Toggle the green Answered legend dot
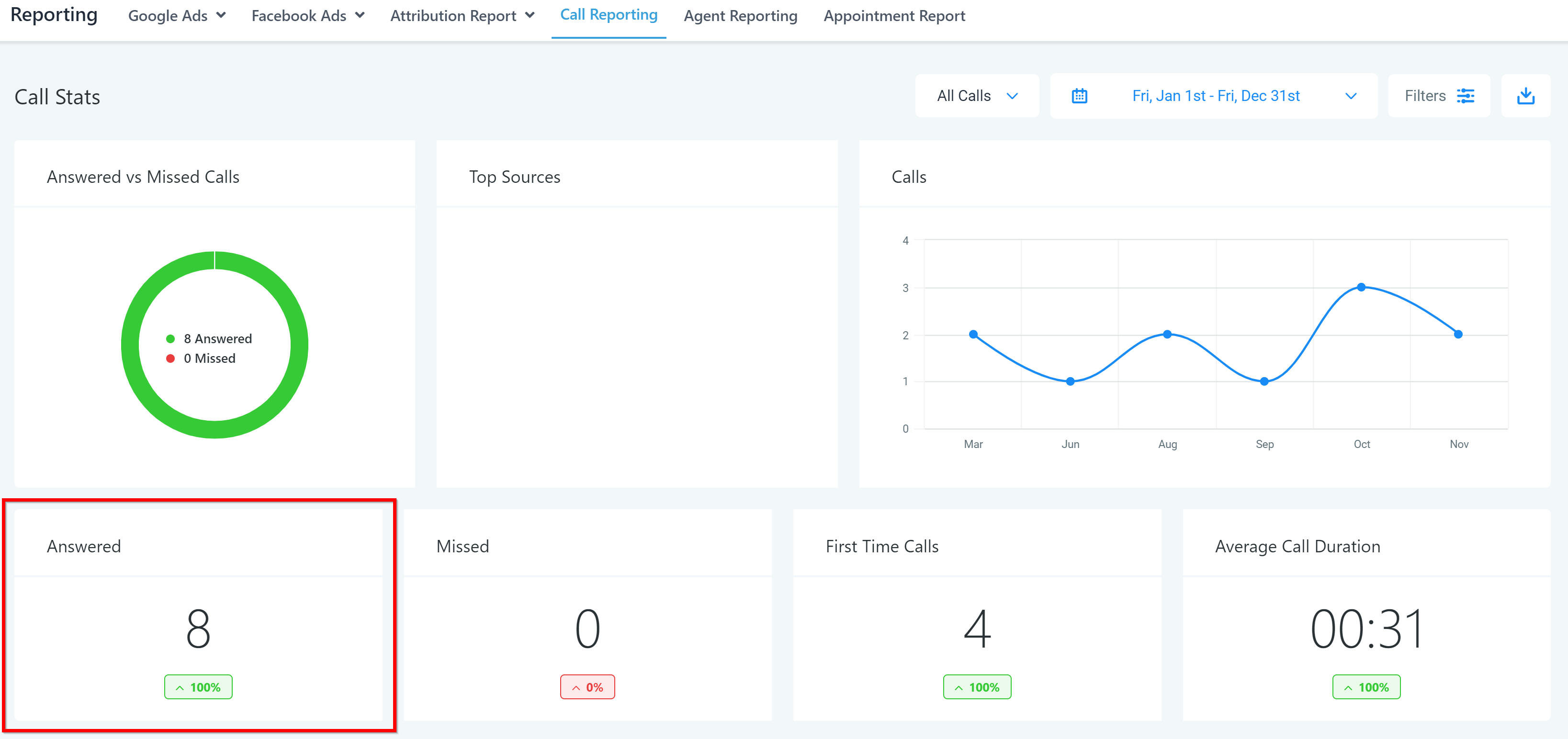1568x739 pixels. click(170, 339)
